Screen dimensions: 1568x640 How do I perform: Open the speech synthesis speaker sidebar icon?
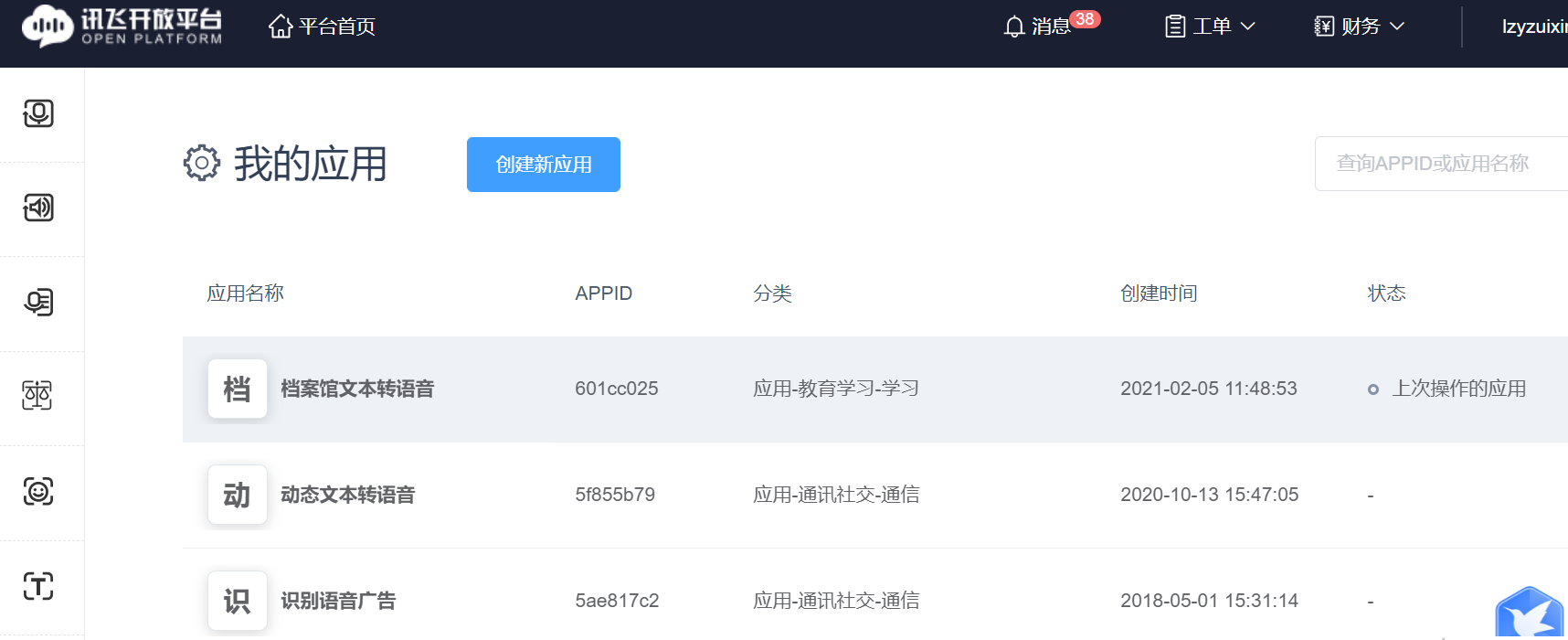tap(38, 208)
